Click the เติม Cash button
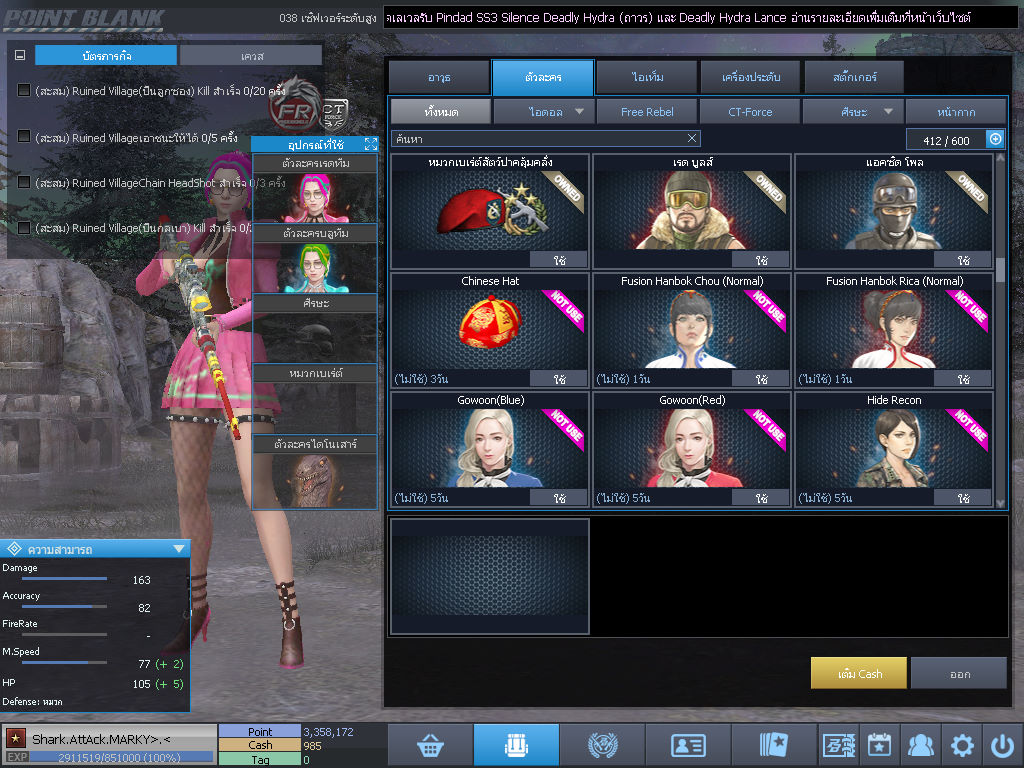1024x768 pixels. pyautogui.click(x=859, y=673)
